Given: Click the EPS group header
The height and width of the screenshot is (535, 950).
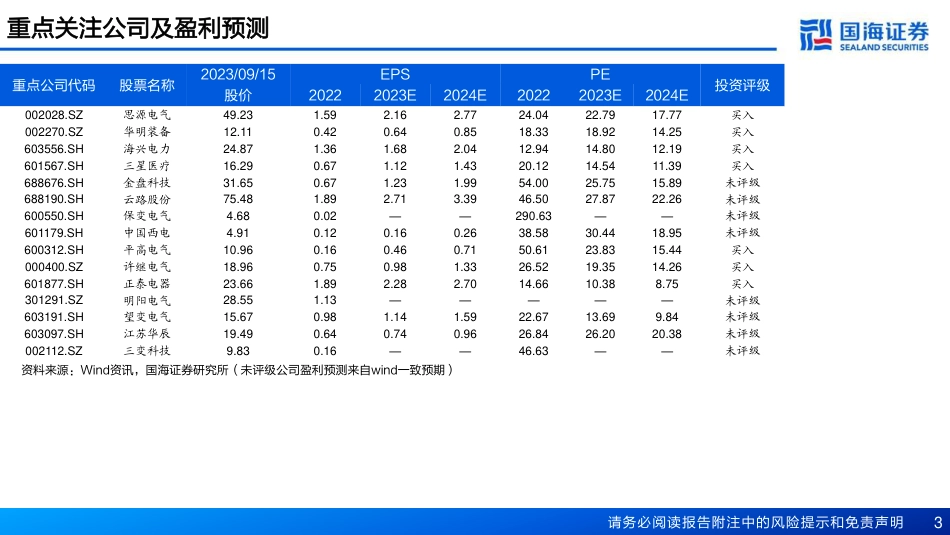Looking at the screenshot, I should 395,75.
